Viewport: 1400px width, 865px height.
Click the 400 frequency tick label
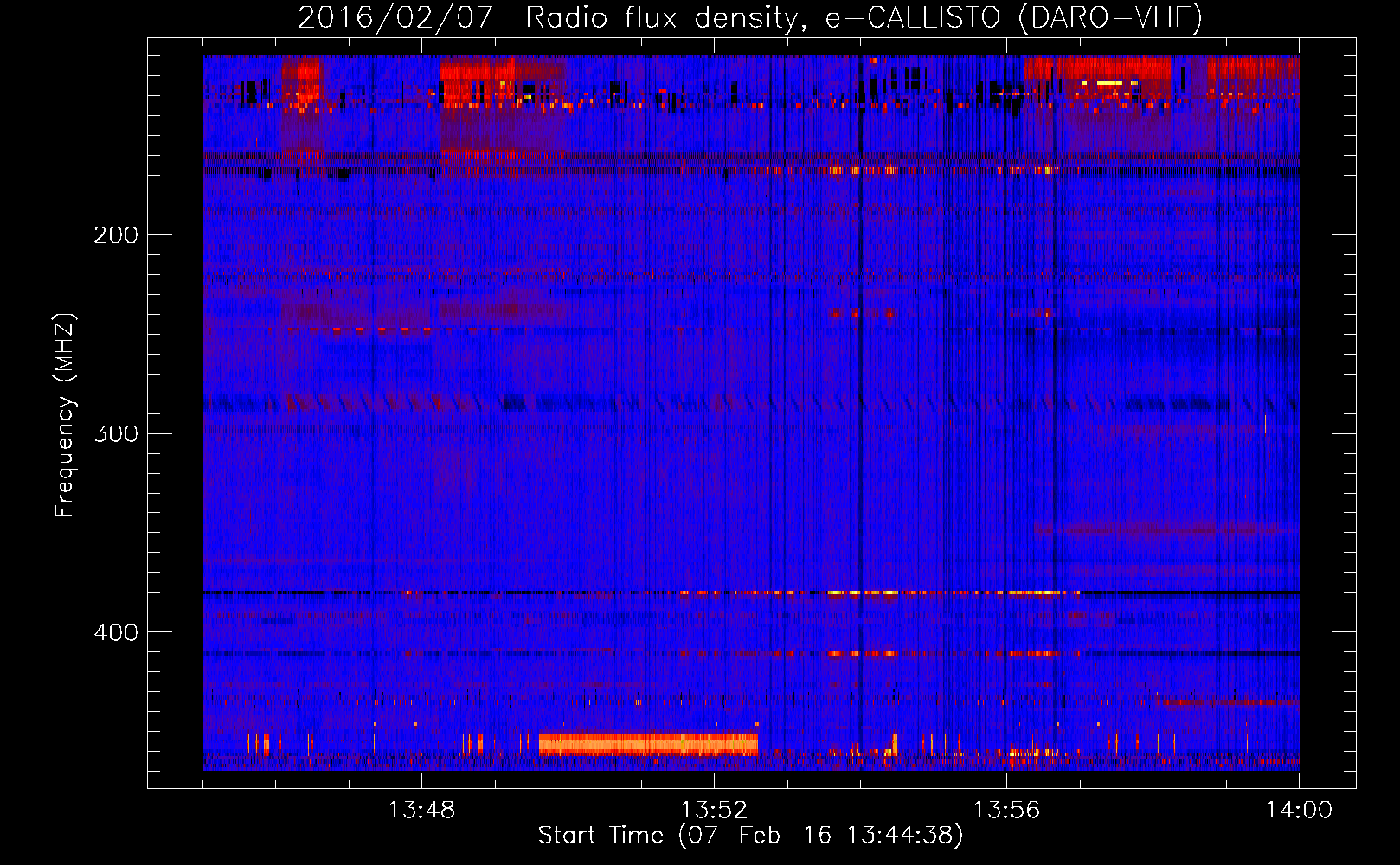click(116, 632)
